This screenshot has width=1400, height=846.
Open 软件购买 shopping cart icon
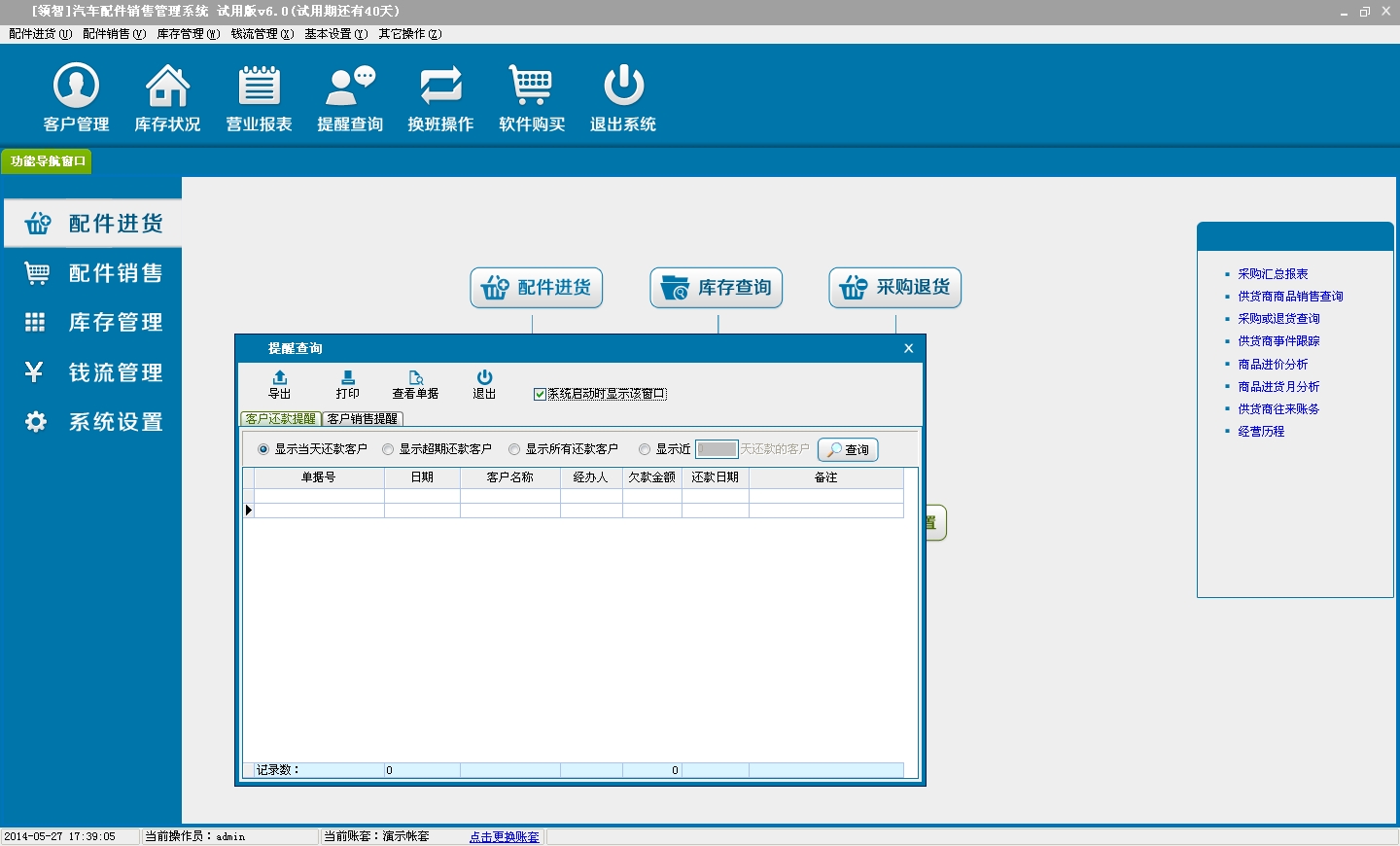point(532,97)
